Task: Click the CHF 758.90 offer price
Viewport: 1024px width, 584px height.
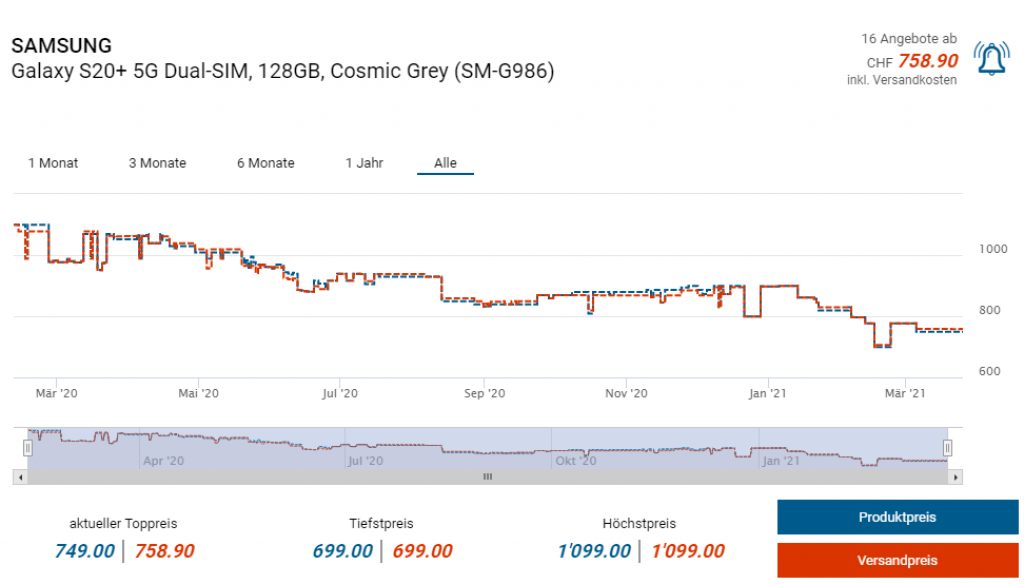Action: point(927,61)
